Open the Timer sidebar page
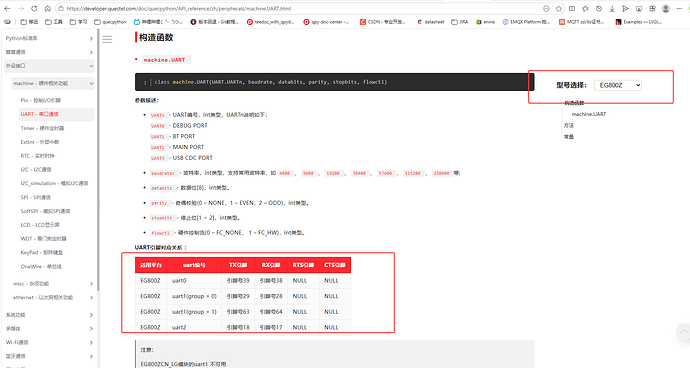 (42, 128)
